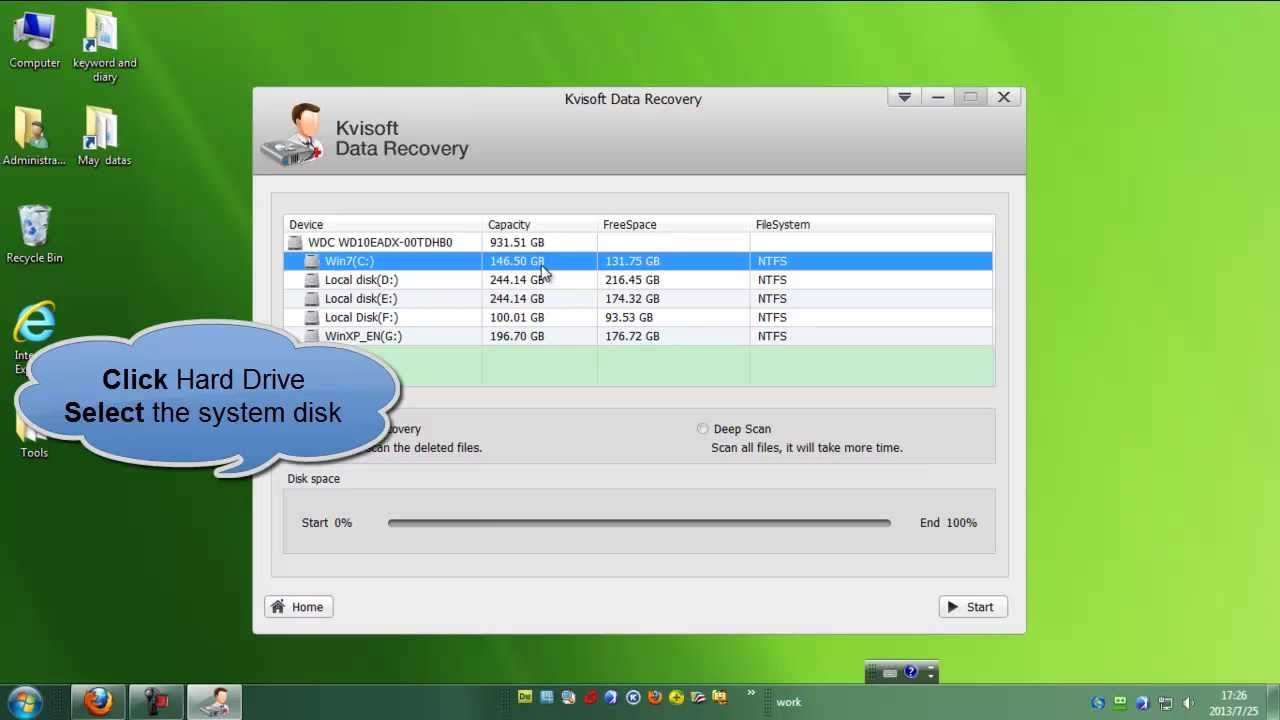This screenshot has height=720, width=1280.
Task: Click the 216.45 GB free space value
Action: pyautogui.click(x=632, y=280)
